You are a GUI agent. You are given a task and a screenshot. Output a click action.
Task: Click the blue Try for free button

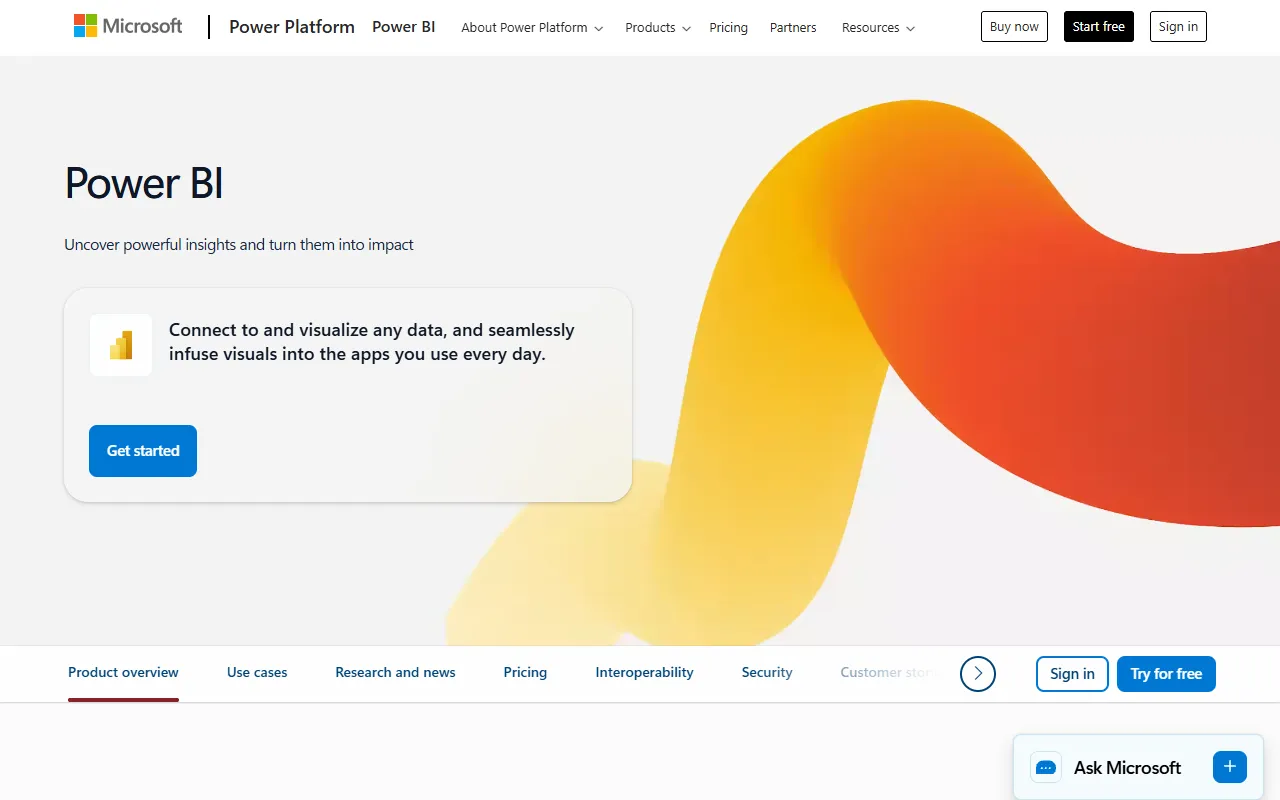[x=1166, y=674]
